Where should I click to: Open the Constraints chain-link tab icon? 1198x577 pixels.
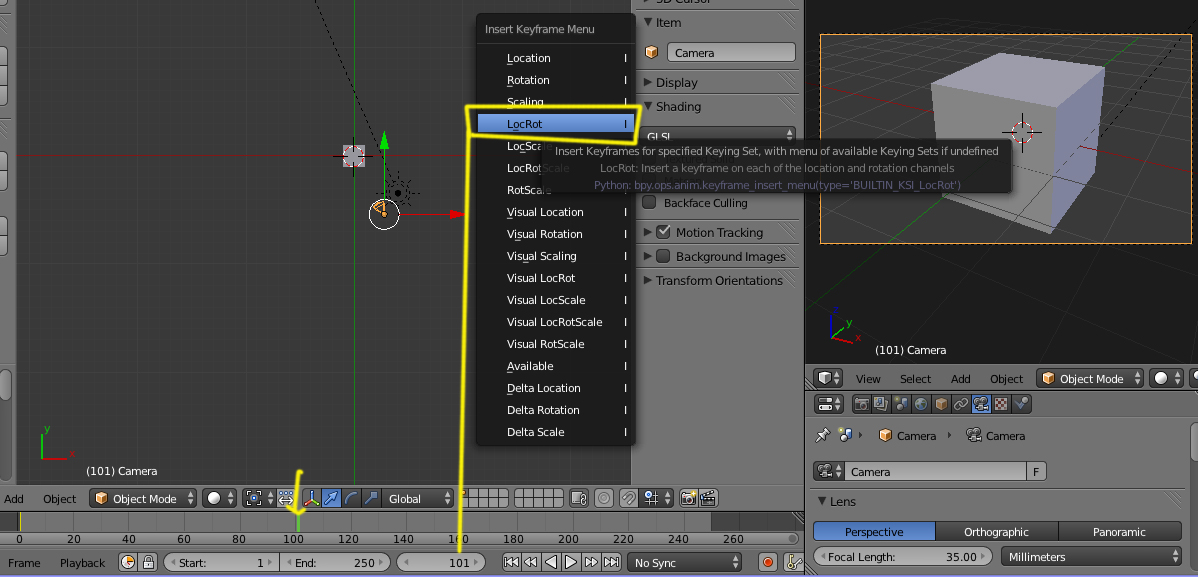[961, 404]
